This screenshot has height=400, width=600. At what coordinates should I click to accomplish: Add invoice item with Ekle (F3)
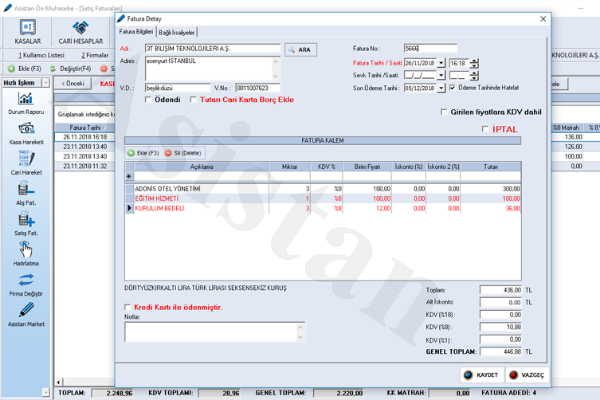coord(143,153)
